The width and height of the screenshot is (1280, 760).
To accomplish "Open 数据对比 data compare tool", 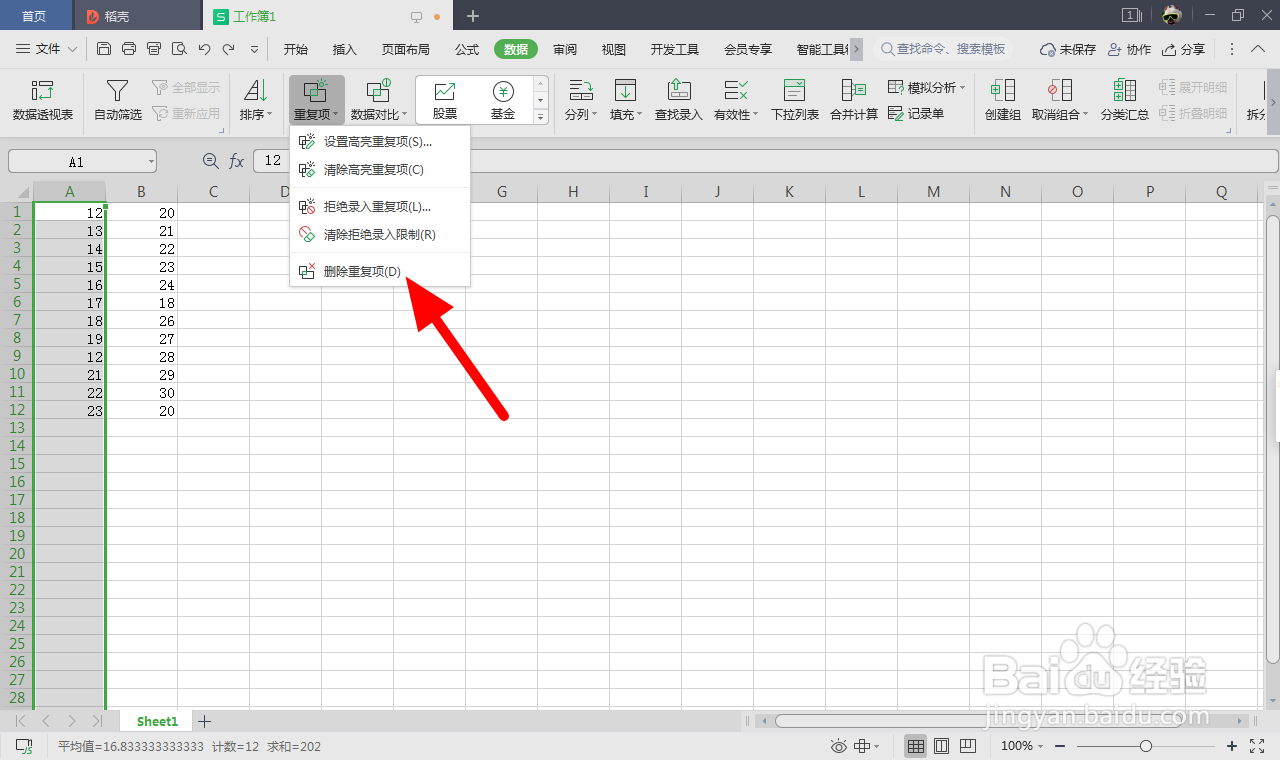I will click(x=379, y=100).
